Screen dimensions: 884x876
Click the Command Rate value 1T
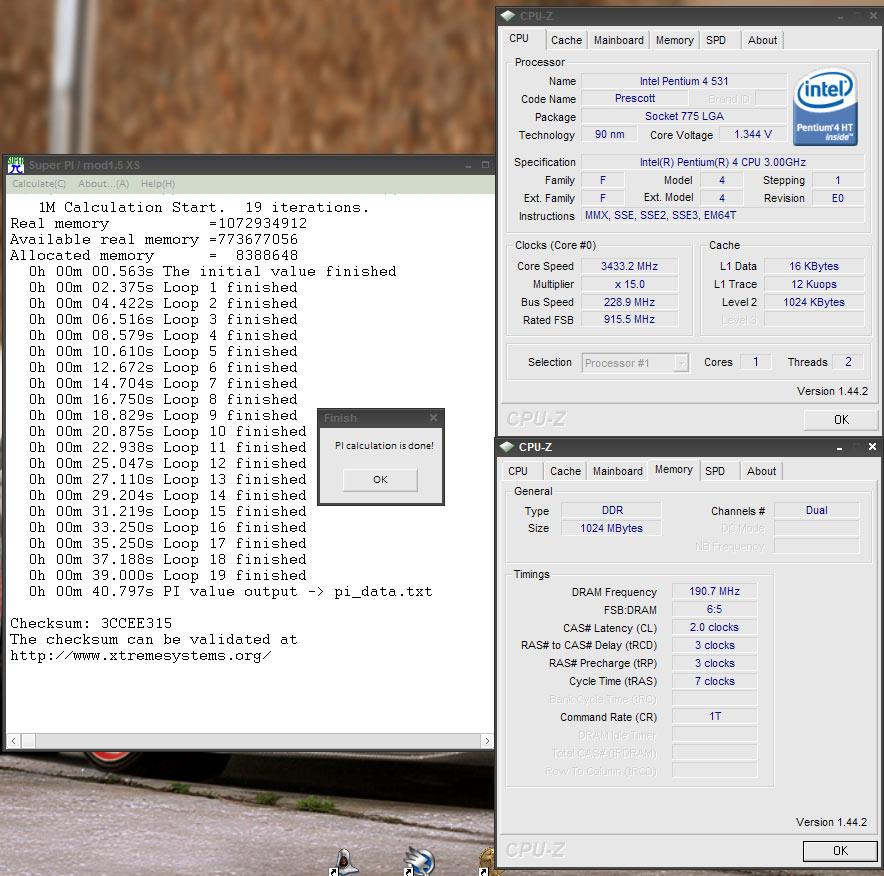coord(714,716)
